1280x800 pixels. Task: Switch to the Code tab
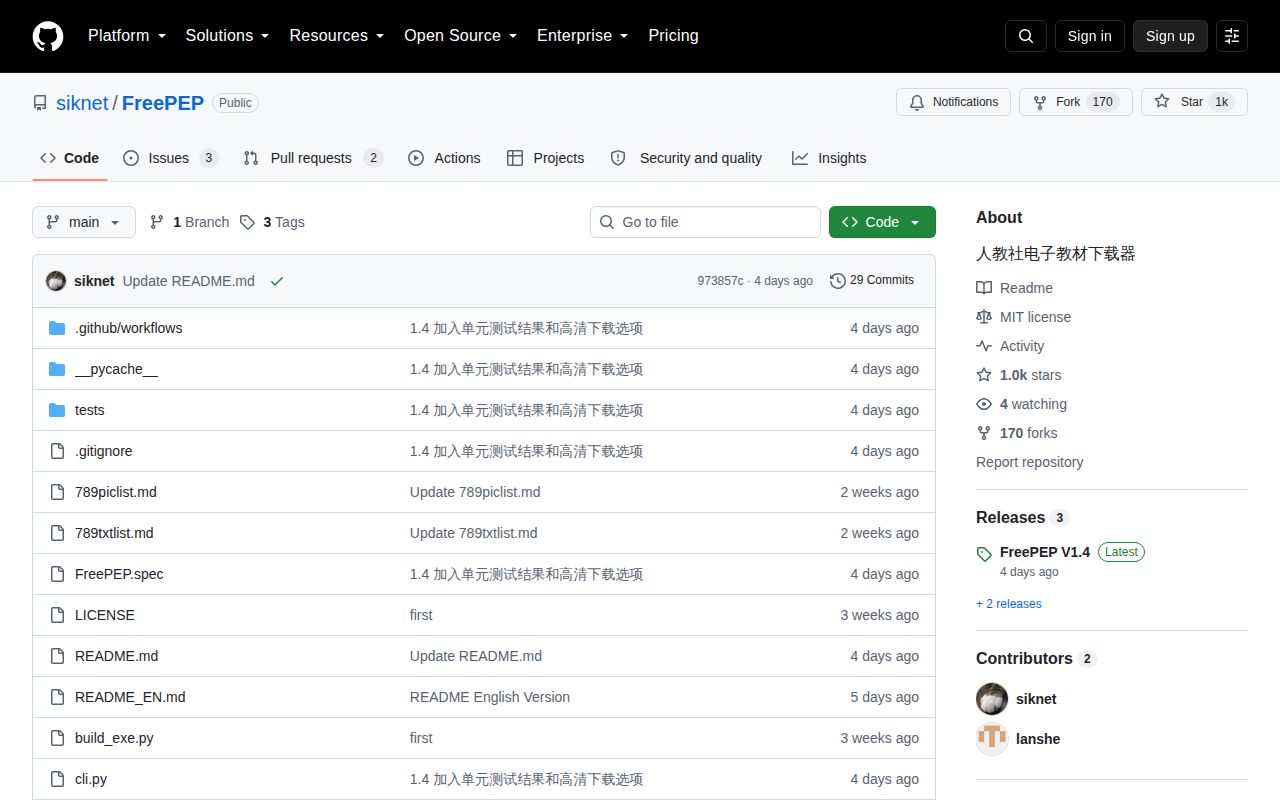click(70, 158)
